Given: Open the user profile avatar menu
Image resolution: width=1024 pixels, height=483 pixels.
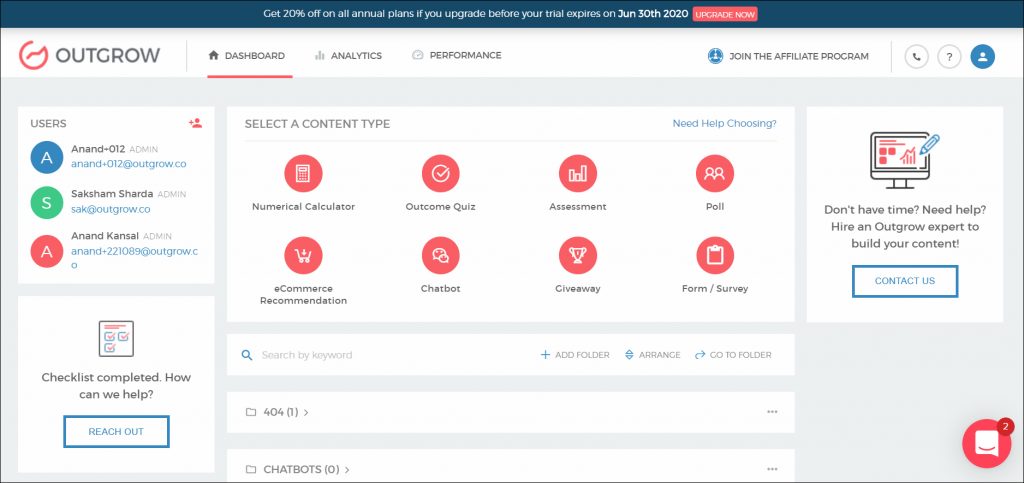Looking at the screenshot, I should [982, 56].
